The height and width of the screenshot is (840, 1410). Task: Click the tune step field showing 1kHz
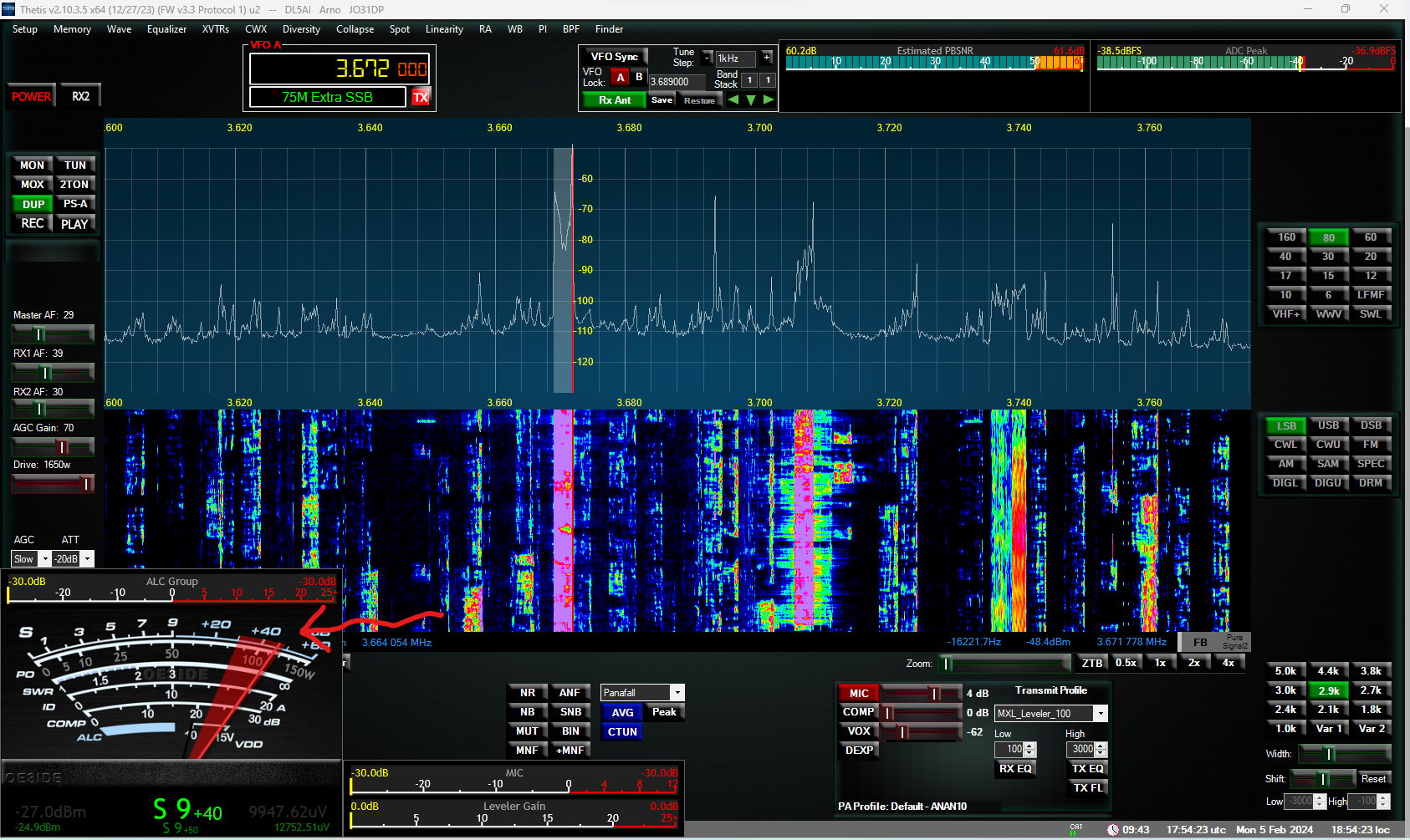coord(735,58)
